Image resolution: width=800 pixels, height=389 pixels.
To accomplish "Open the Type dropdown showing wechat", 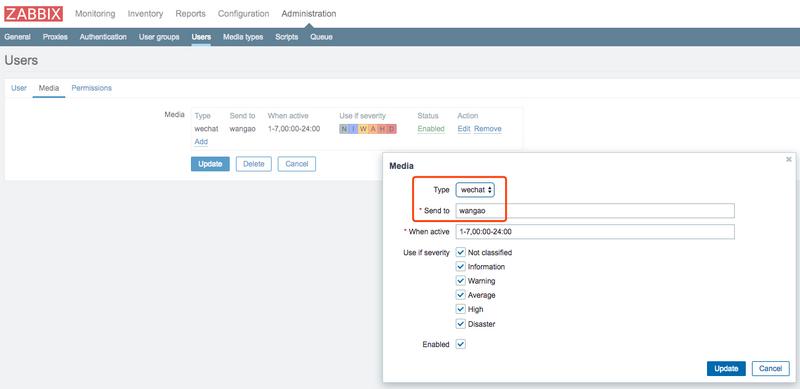I will (475, 189).
